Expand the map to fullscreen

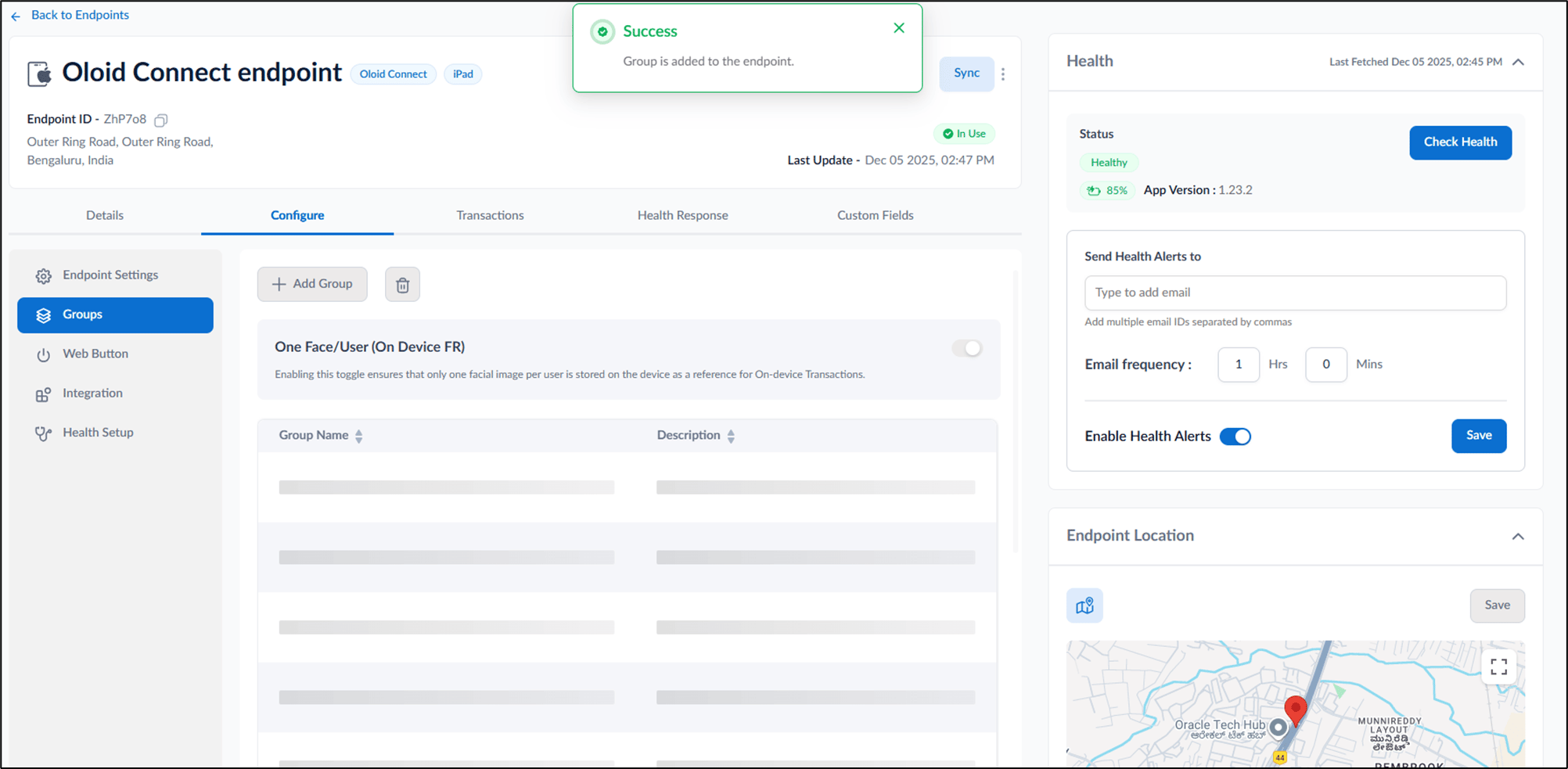point(1498,667)
